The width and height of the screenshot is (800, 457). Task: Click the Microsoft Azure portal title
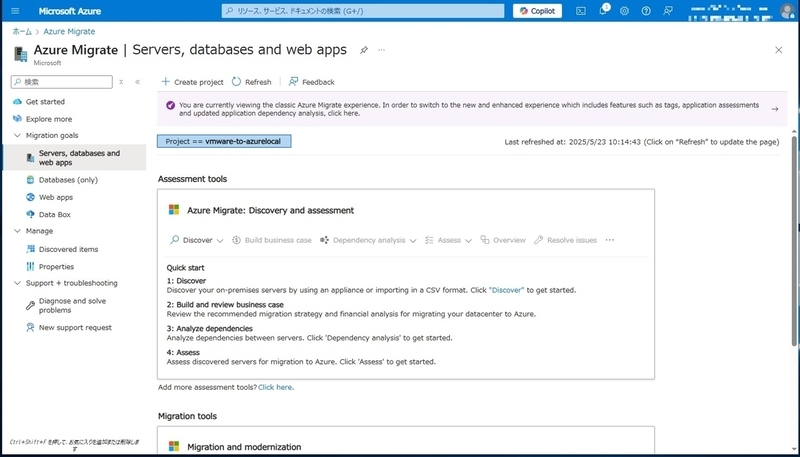click(x=70, y=11)
